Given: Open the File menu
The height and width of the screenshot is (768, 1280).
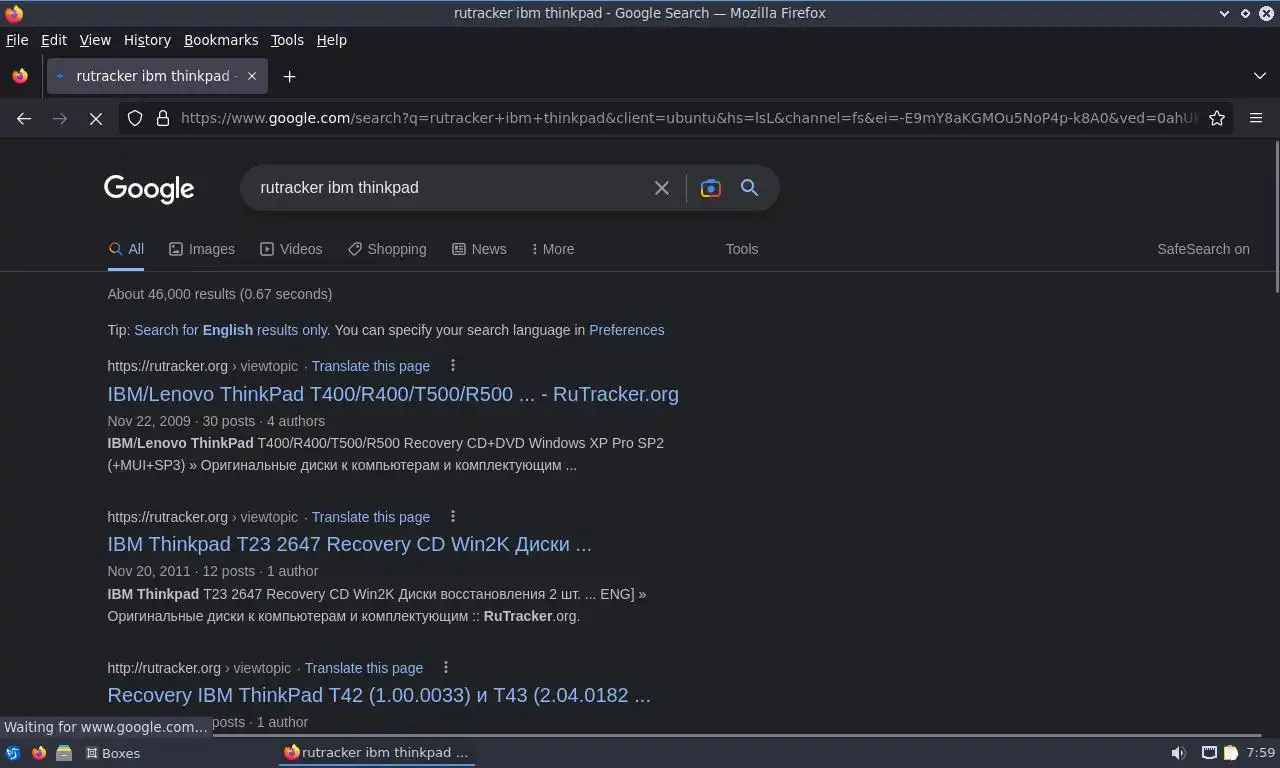Looking at the screenshot, I should pyautogui.click(x=17, y=40).
